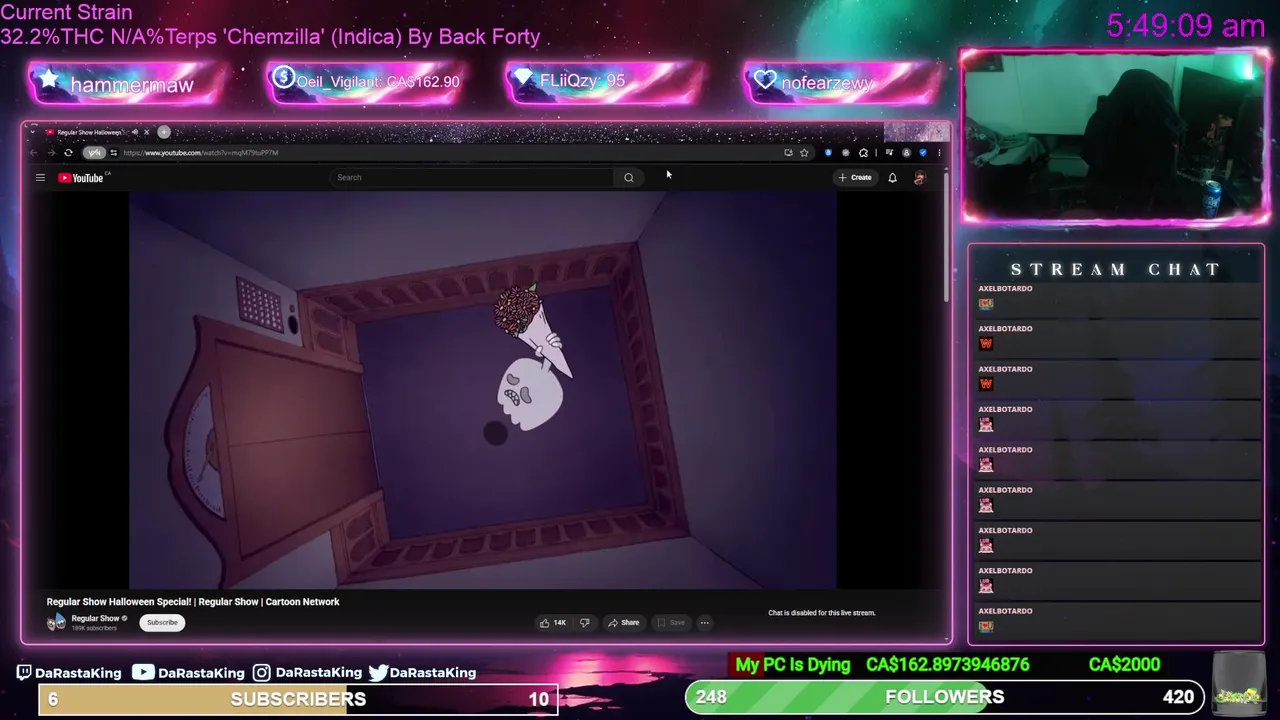Dislike the Regular Show video
The height and width of the screenshot is (720, 1280).
pos(585,623)
